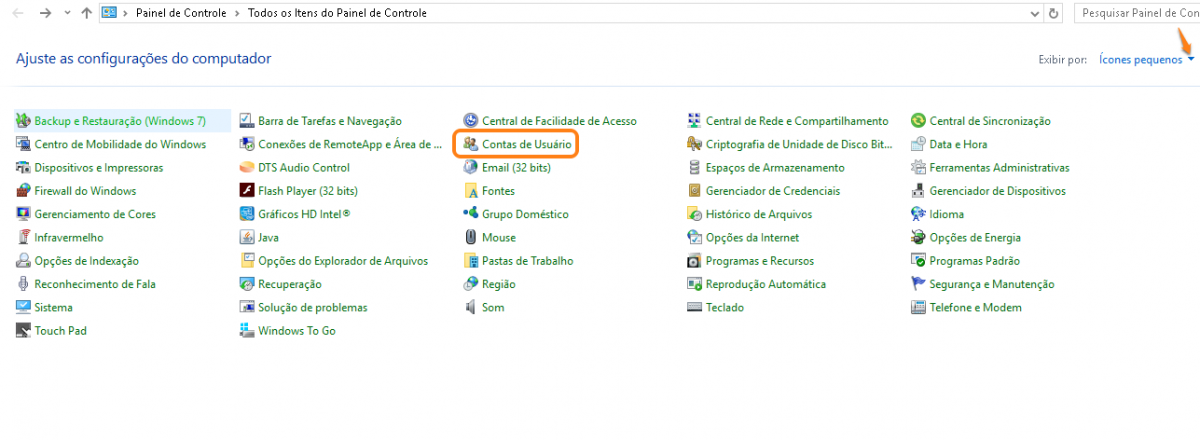This screenshot has width=1200, height=440.
Task: Open the recent locations arrow dropdown
Action: tap(67, 14)
